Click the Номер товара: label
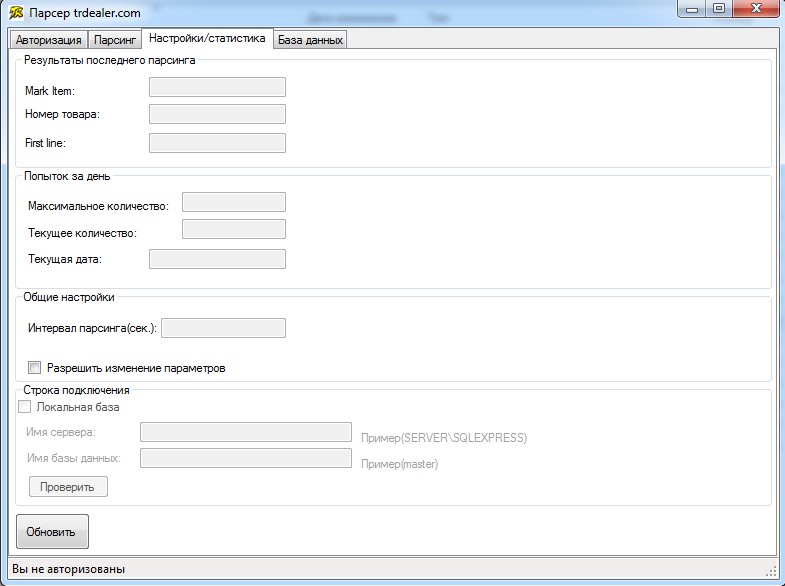The image size is (785, 586). pyautogui.click(x=63, y=114)
